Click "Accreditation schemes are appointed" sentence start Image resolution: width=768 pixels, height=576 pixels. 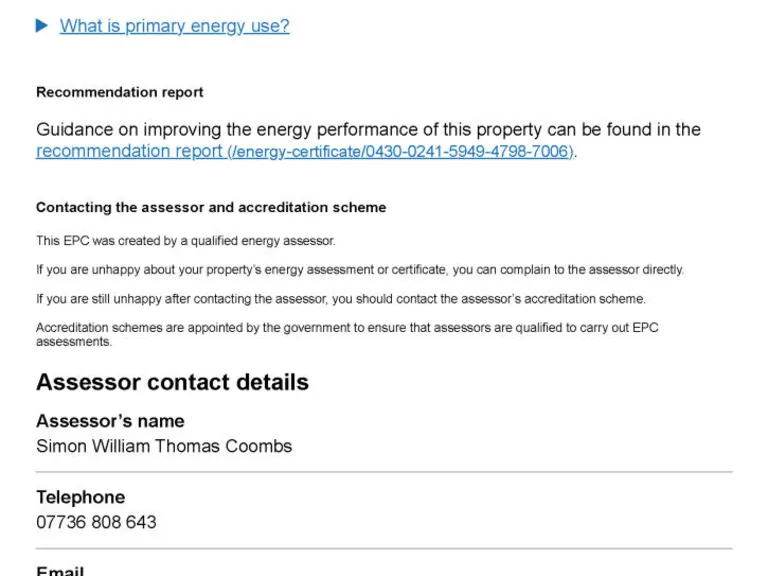120,328
